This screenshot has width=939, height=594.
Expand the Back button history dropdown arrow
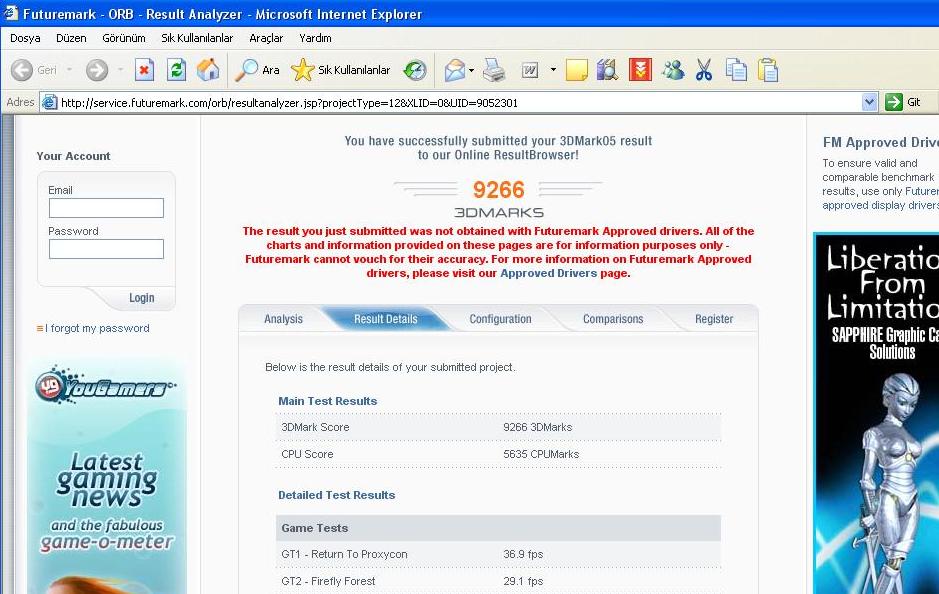[69, 70]
